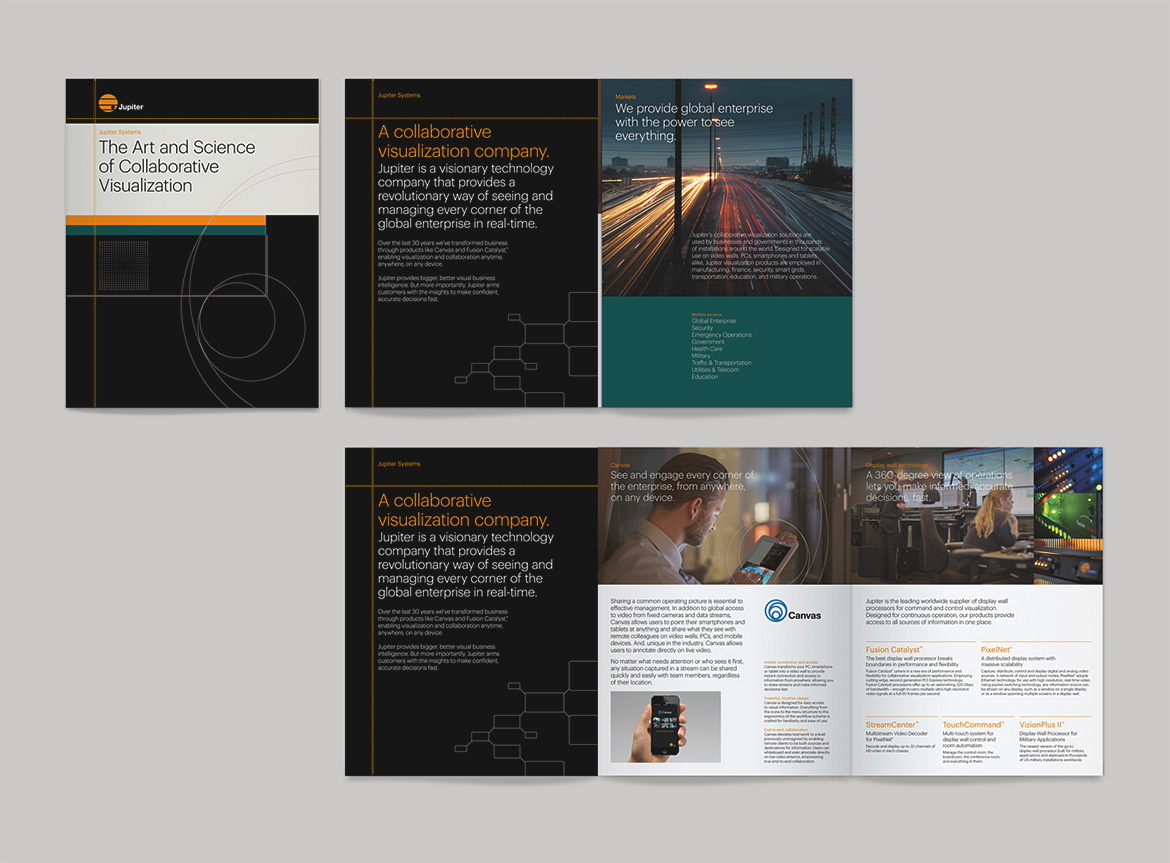Select the headline "See and engage every corner of the enterprise"
This screenshot has width=1170, height=863.
tap(682, 486)
